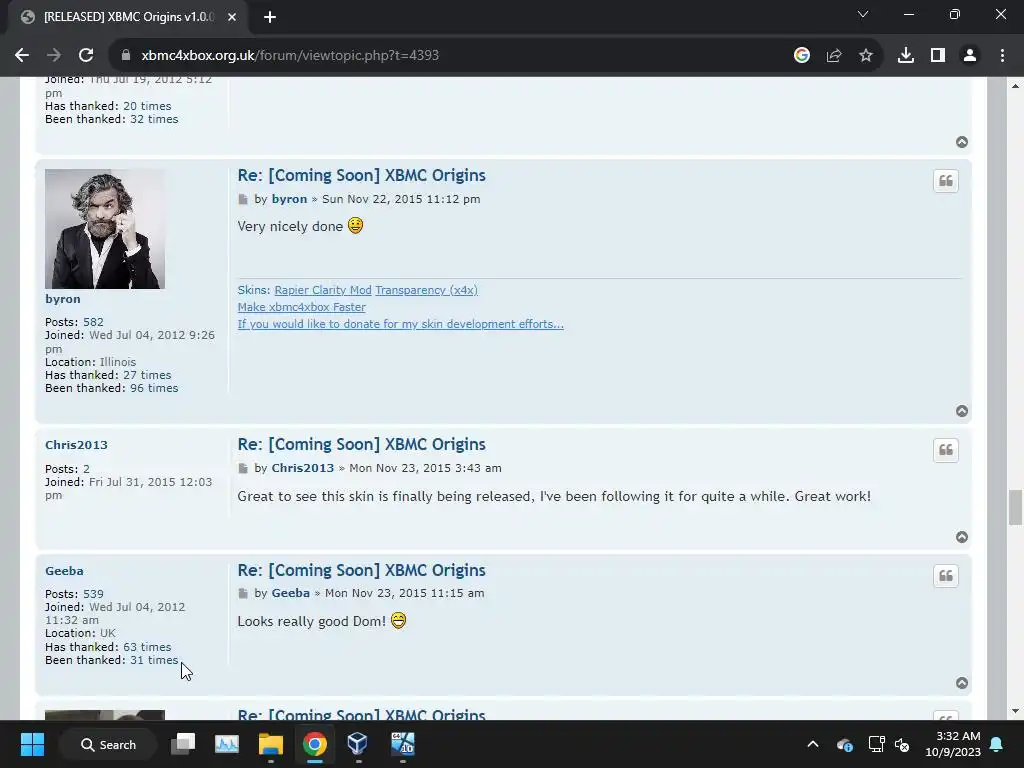
Task: Jump to top from Chris2013's post arrow
Action: click(962, 537)
